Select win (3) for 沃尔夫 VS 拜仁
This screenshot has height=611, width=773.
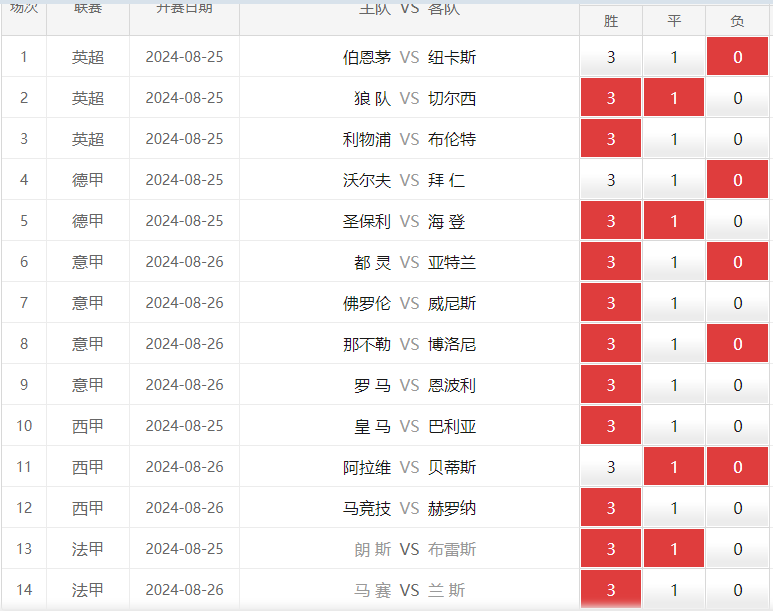[611, 180]
